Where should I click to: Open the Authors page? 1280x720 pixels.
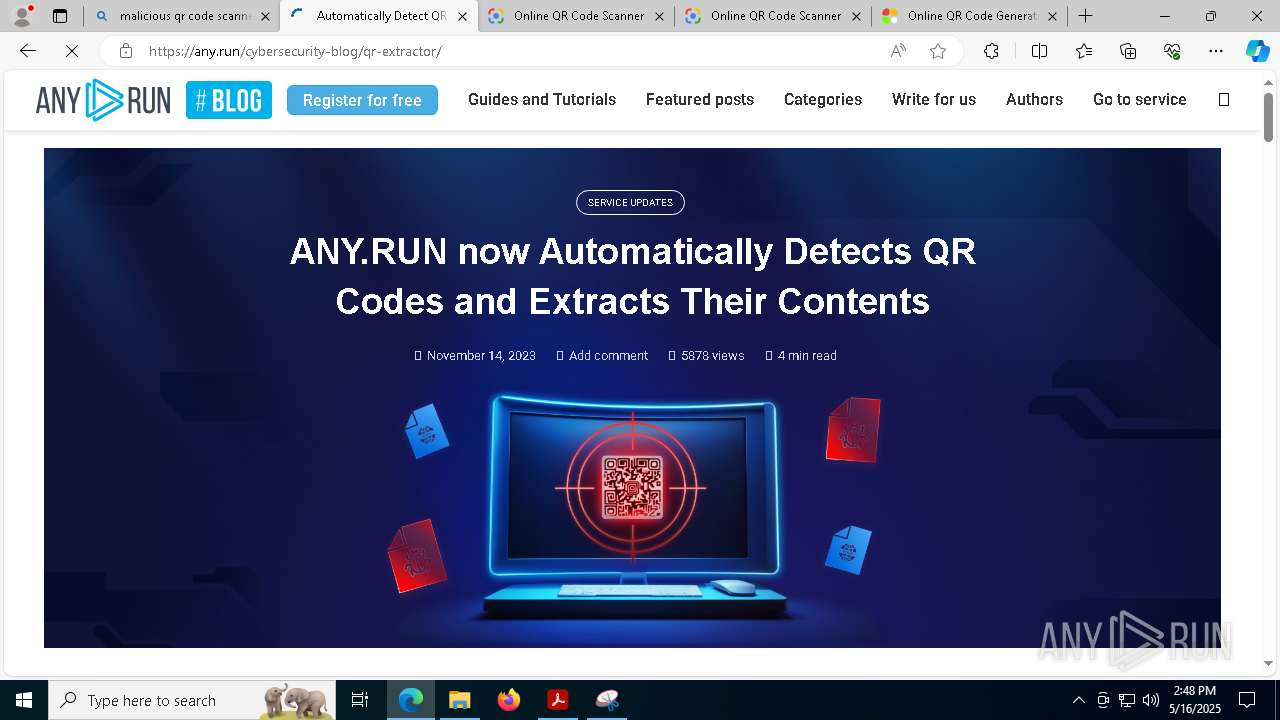pyautogui.click(x=1034, y=99)
